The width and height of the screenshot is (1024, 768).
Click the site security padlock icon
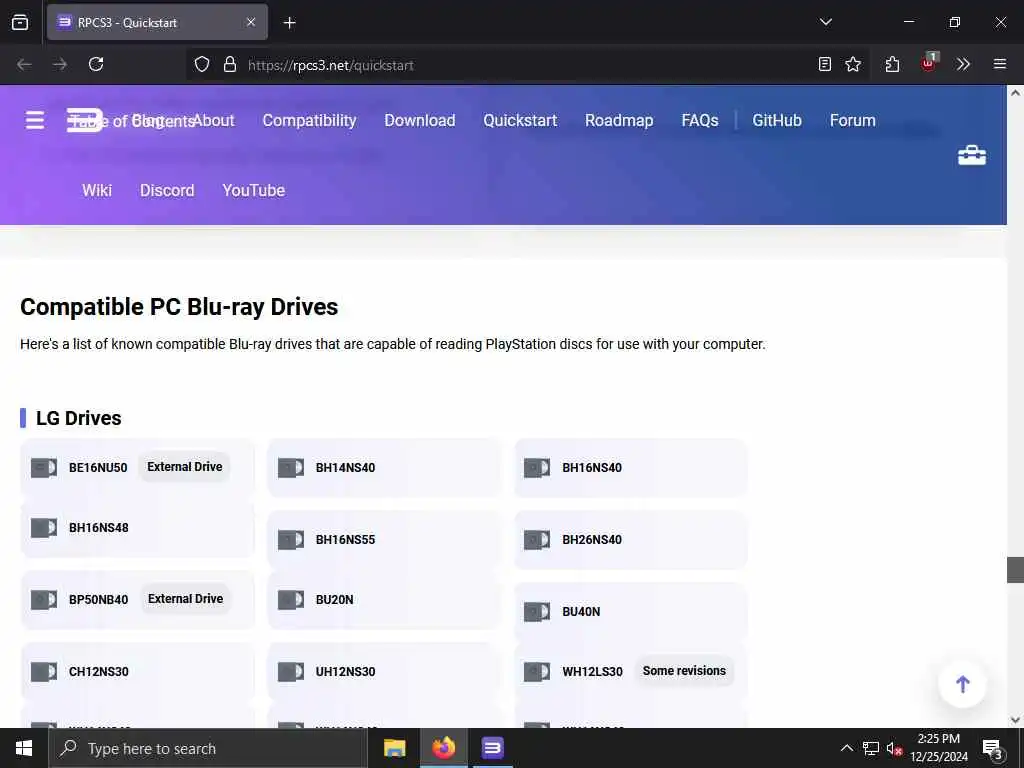tap(230, 64)
